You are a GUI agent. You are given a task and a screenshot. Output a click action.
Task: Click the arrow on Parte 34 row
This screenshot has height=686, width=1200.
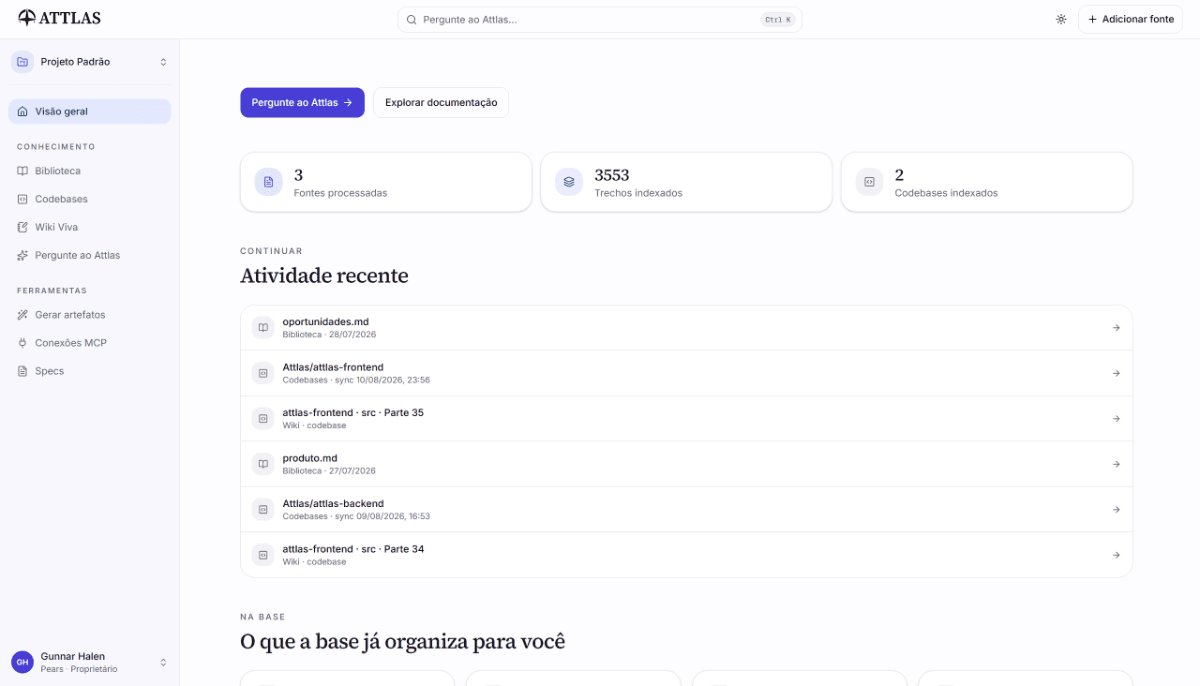(x=1116, y=555)
